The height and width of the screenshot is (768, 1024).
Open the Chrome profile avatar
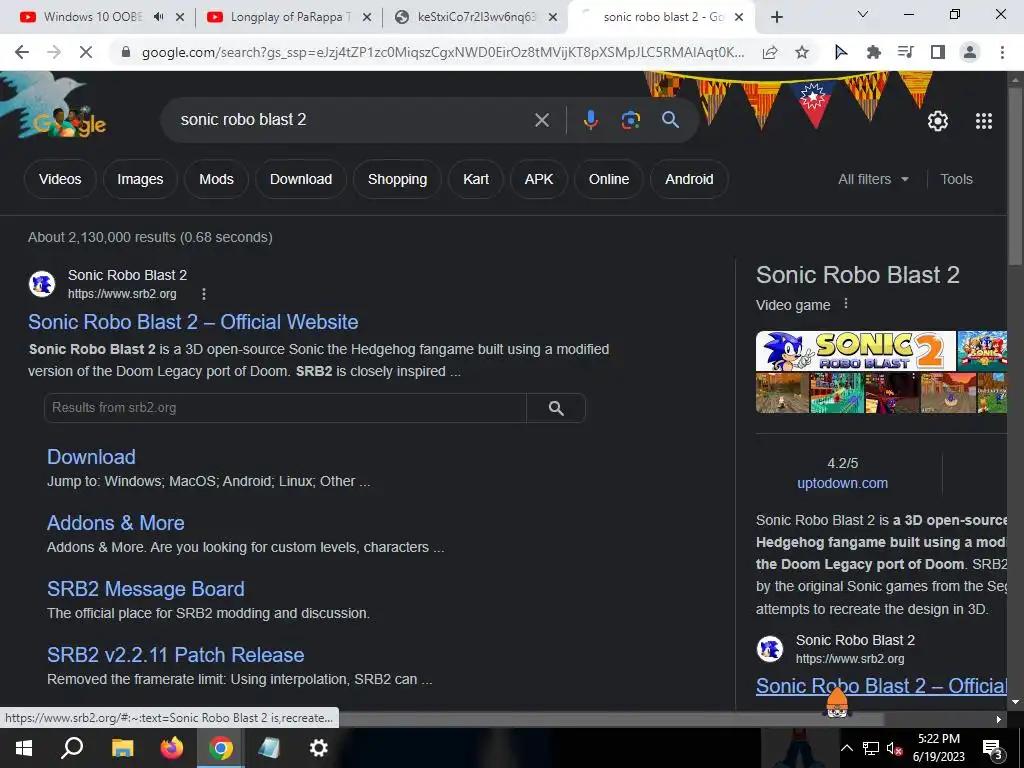click(x=970, y=52)
